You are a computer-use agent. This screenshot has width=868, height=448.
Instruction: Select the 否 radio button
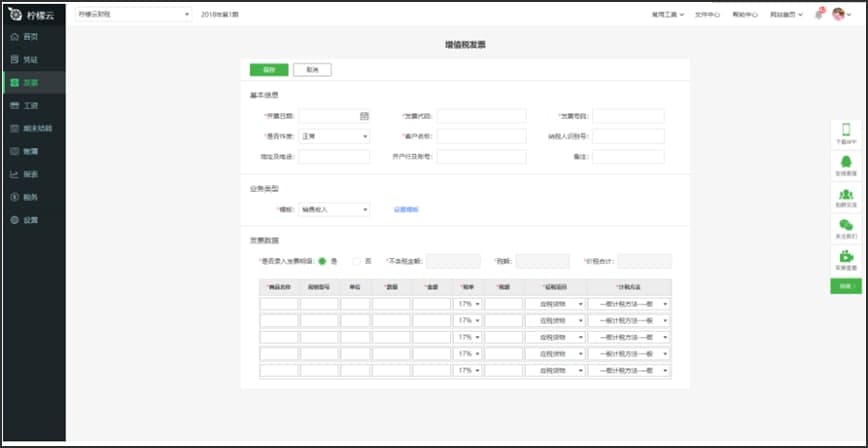[x=356, y=261]
